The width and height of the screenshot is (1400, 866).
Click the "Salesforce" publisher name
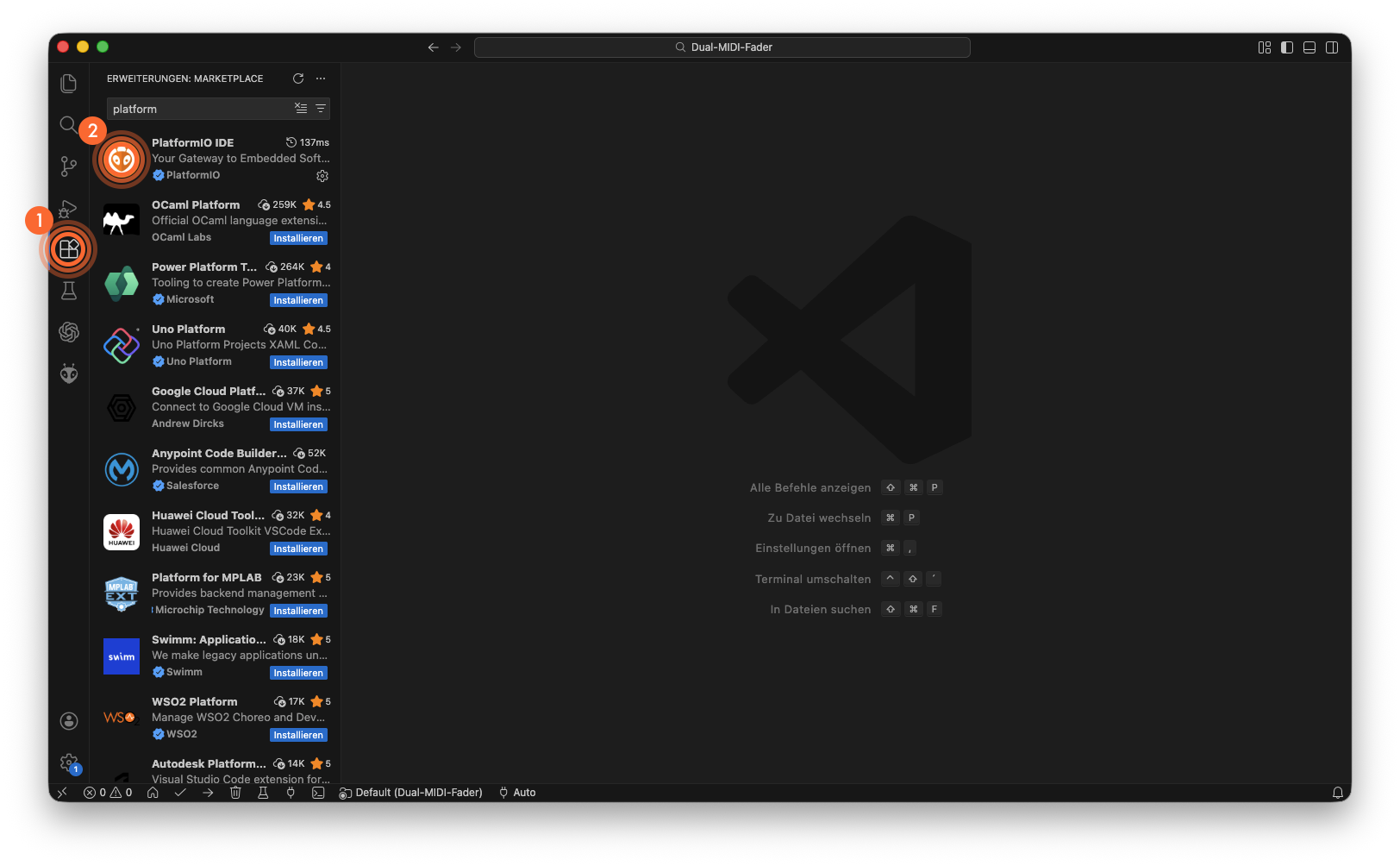(192, 486)
